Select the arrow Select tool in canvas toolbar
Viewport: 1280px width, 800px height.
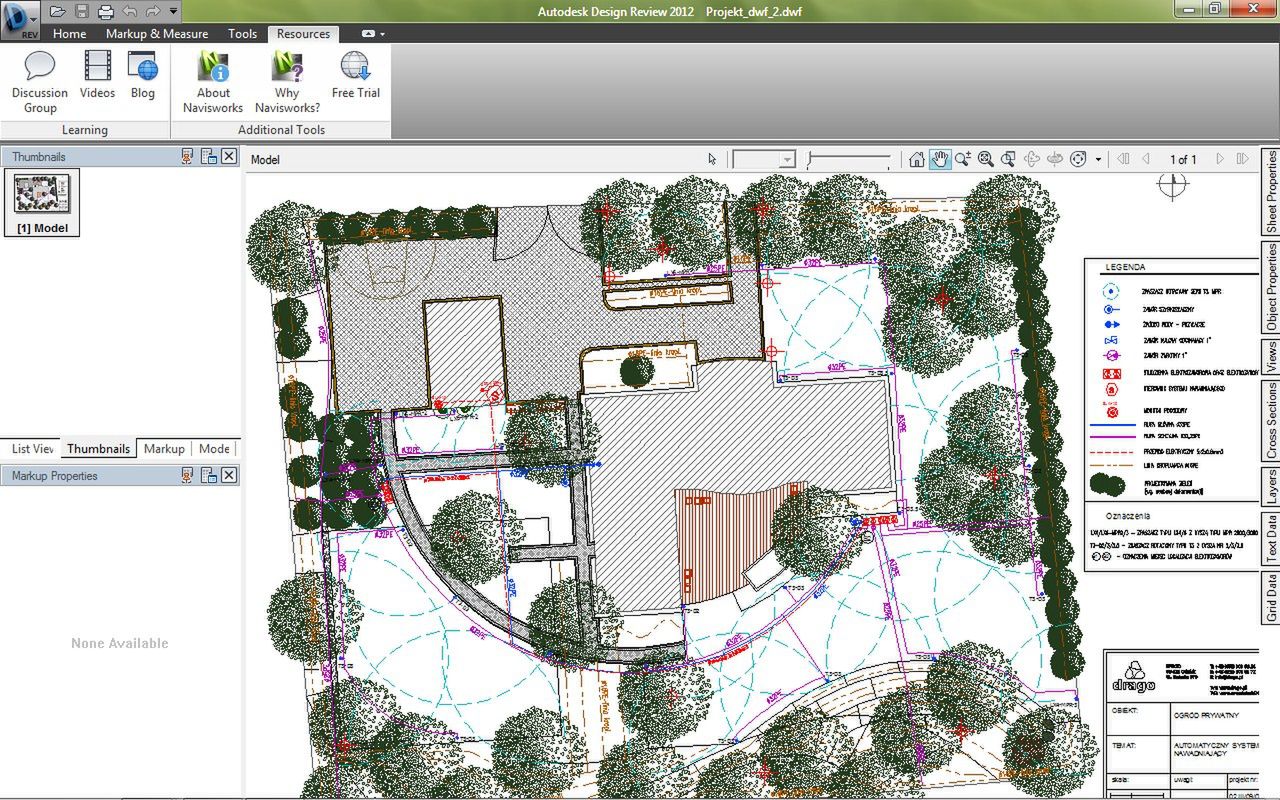tap(712, 159)
